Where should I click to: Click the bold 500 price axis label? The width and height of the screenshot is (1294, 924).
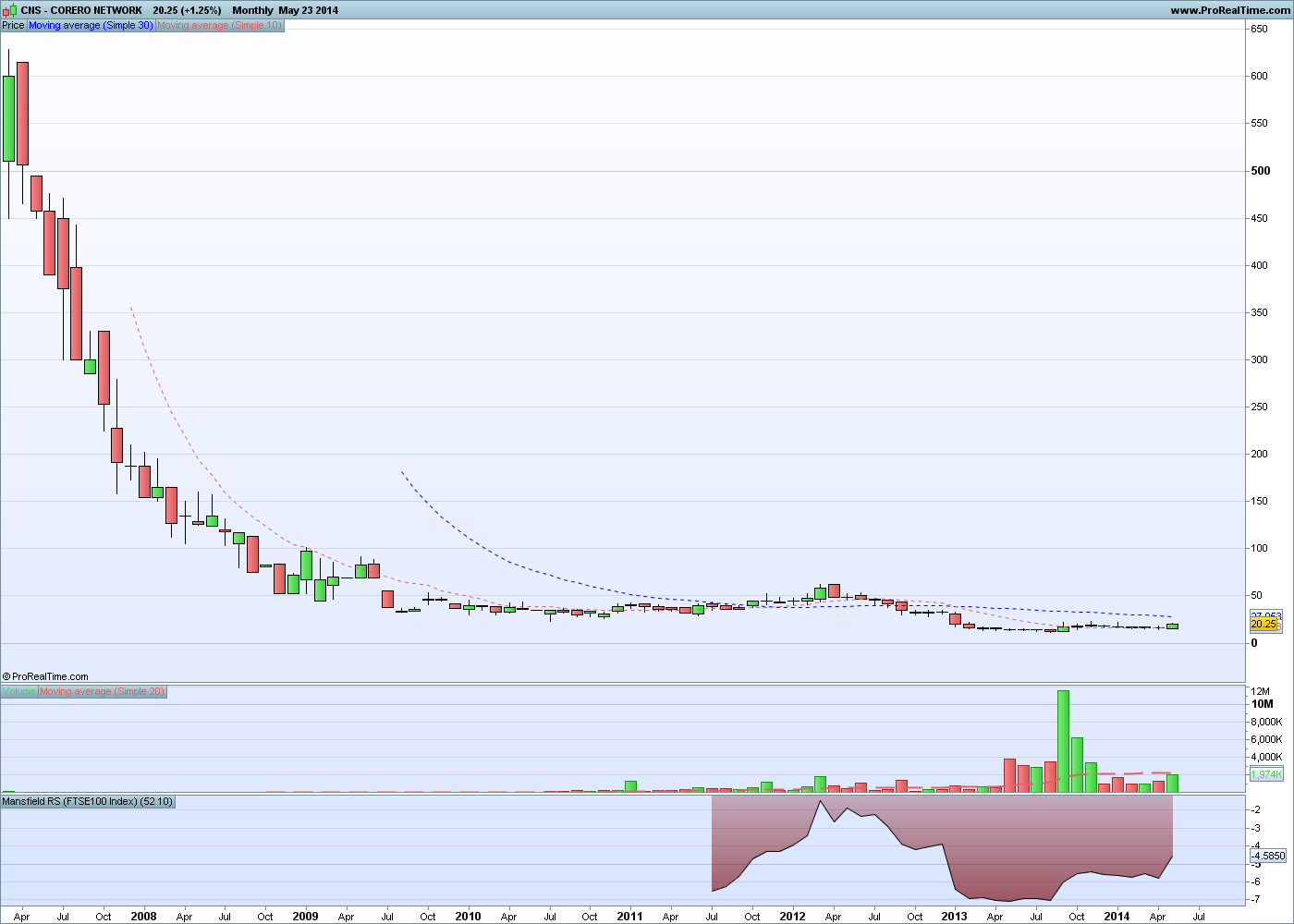(x=1260, y=171)
